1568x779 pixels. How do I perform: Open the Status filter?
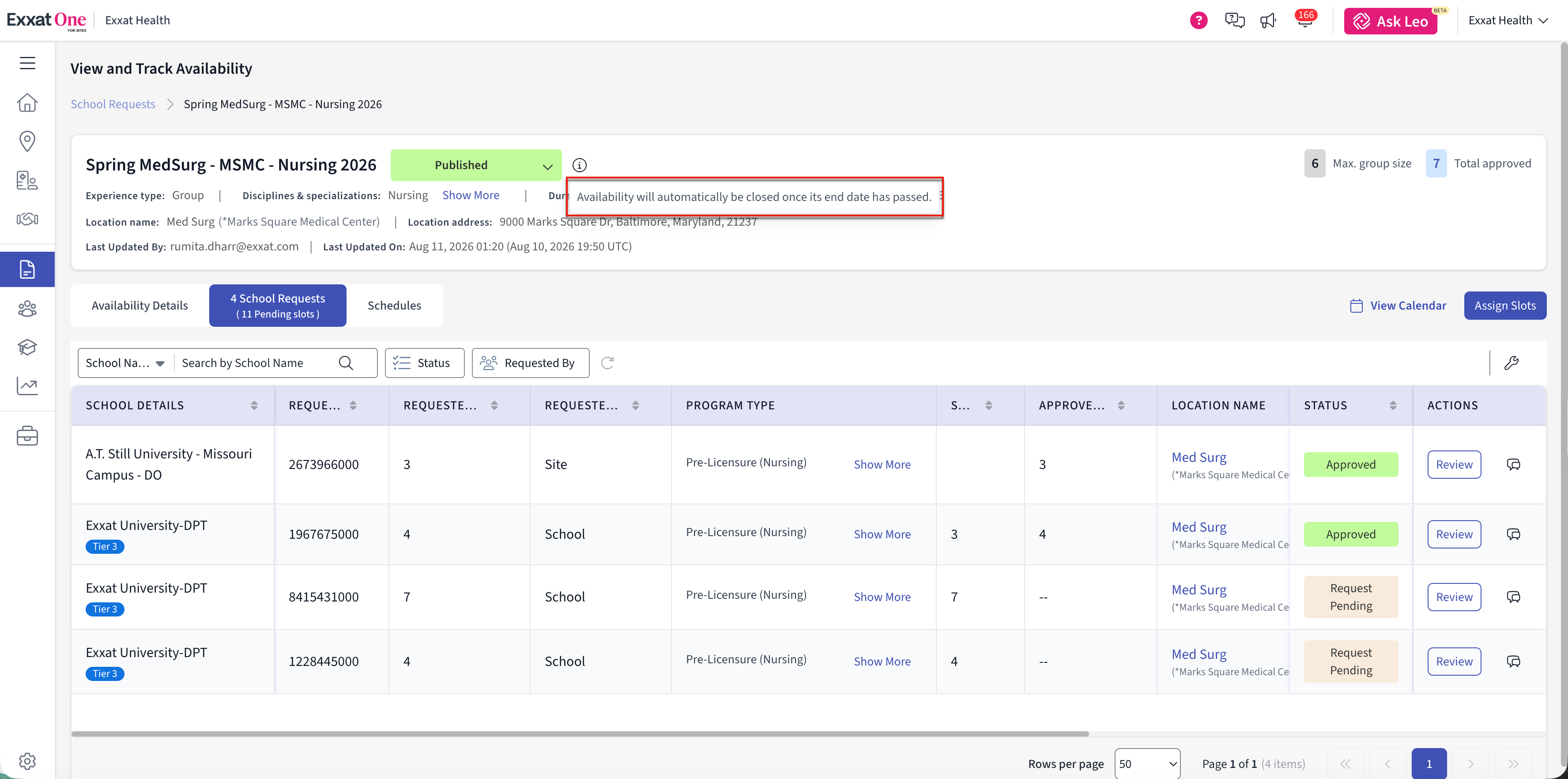(424, 363)
